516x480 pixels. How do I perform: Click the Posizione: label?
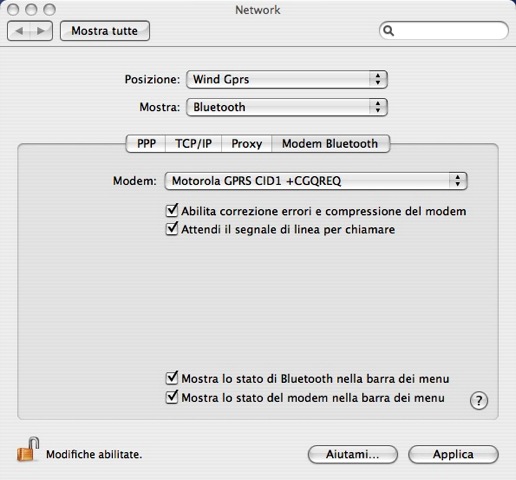click(152, 79)
